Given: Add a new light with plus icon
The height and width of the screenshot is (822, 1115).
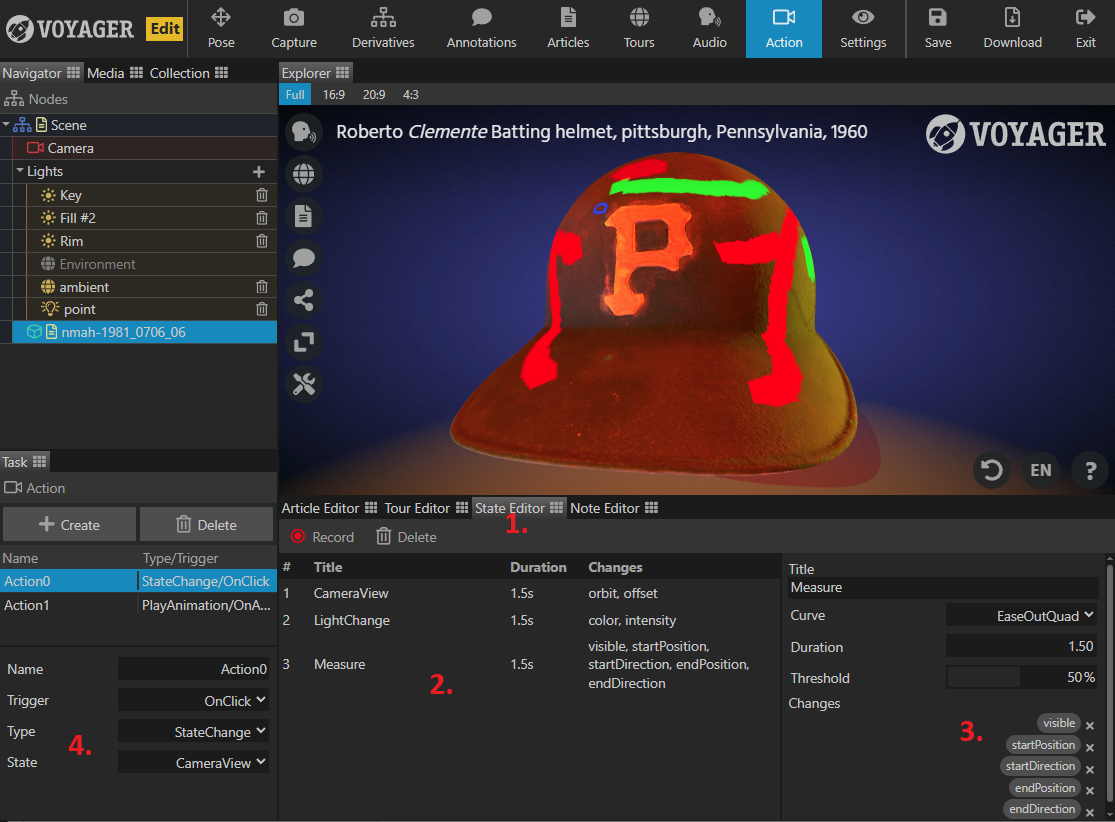Looking at the screenshot, I should coord(259,171).
